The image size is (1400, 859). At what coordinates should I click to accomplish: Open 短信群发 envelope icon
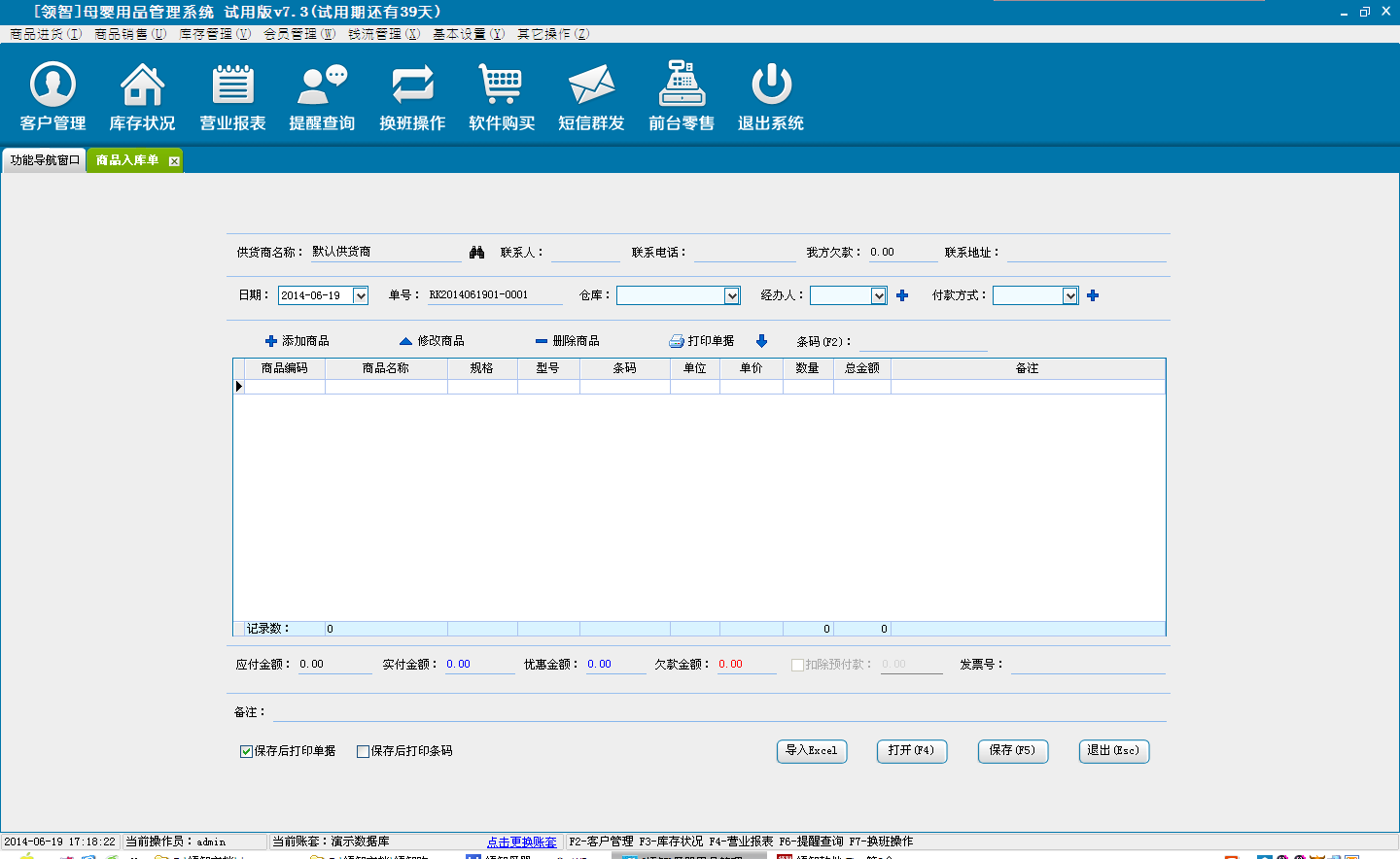pyautogui.click(x=591, y=85)
